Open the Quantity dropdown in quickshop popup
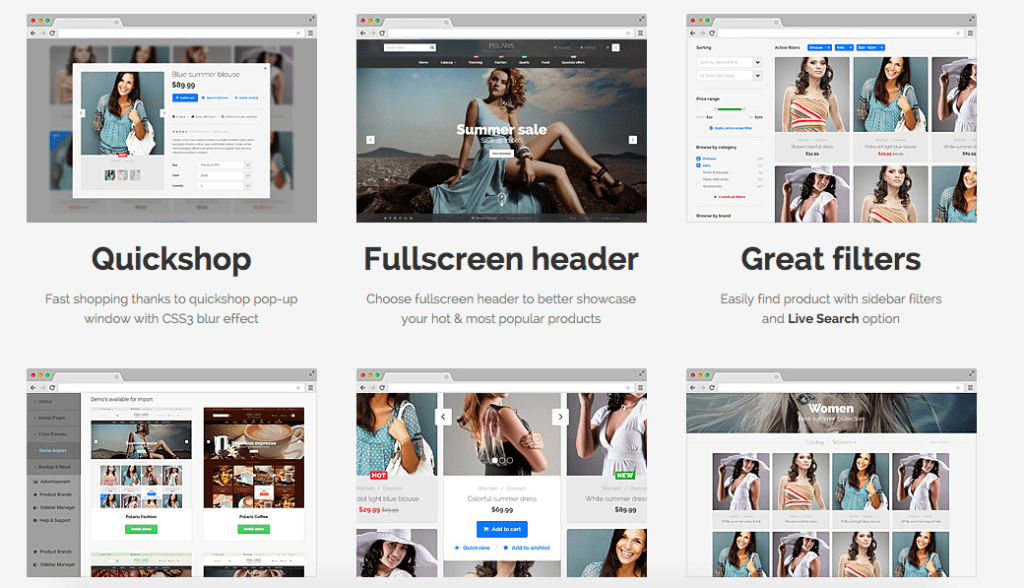This screenshot has width=1024, height=588. pyautogui.click(x=225, y=186)
